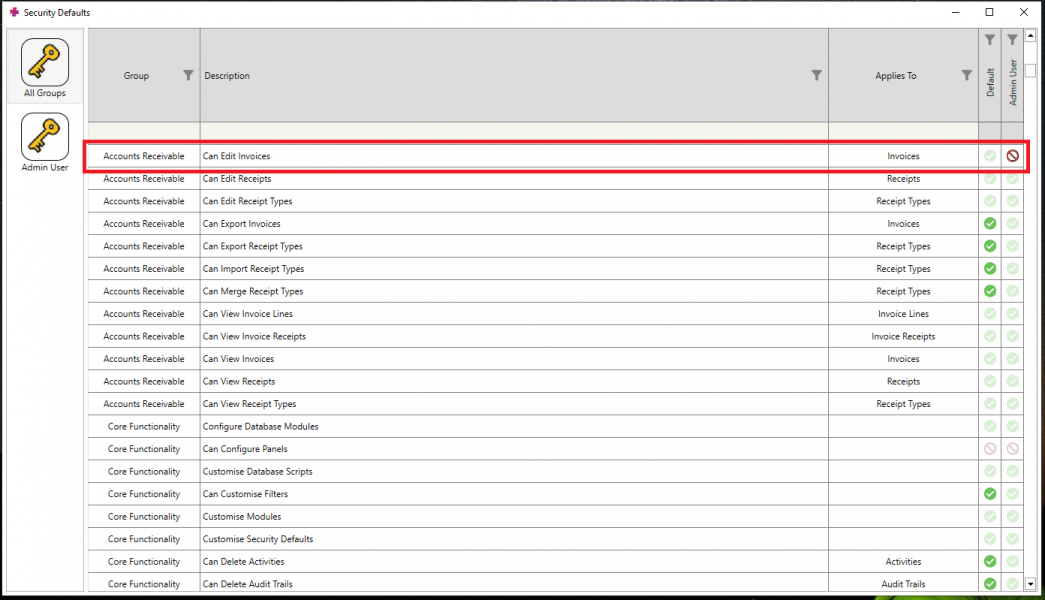Click the Invoice Lines applies-to cell
Viewport: 1045px width, 600px height.
pos(903,313)
